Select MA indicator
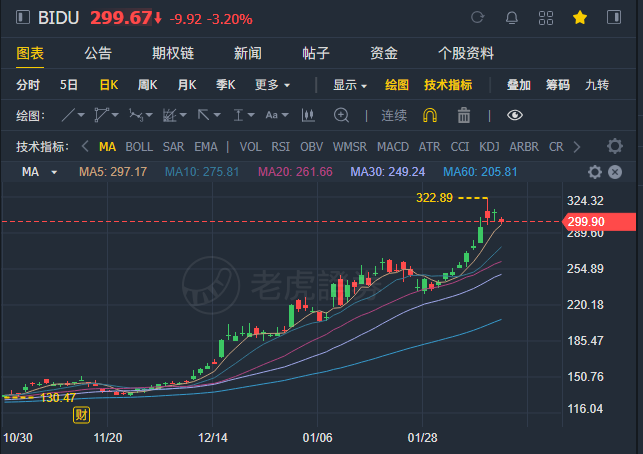 [x=107, y=146]
